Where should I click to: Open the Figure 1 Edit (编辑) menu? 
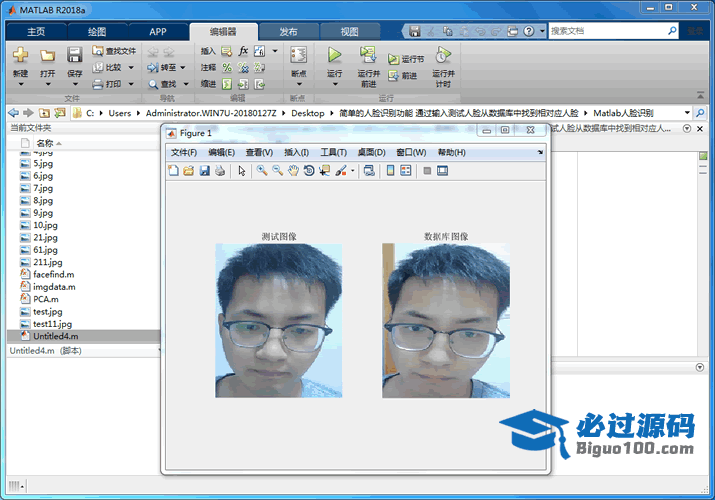tap(222, 152)
